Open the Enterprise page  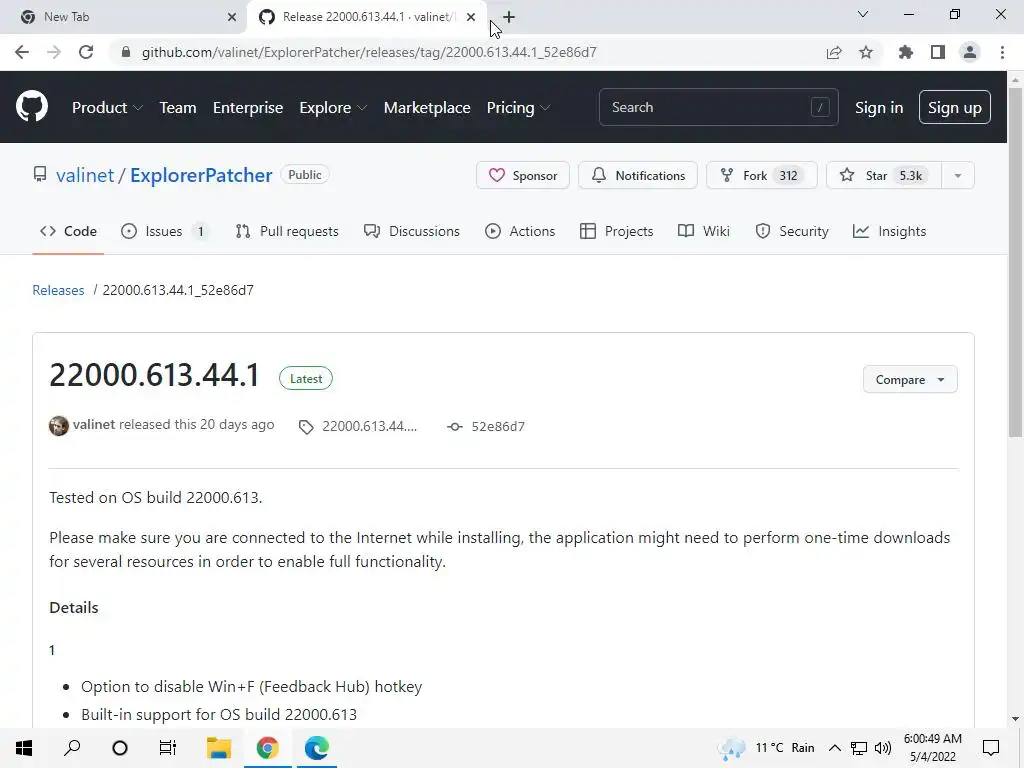coord(248,107)
